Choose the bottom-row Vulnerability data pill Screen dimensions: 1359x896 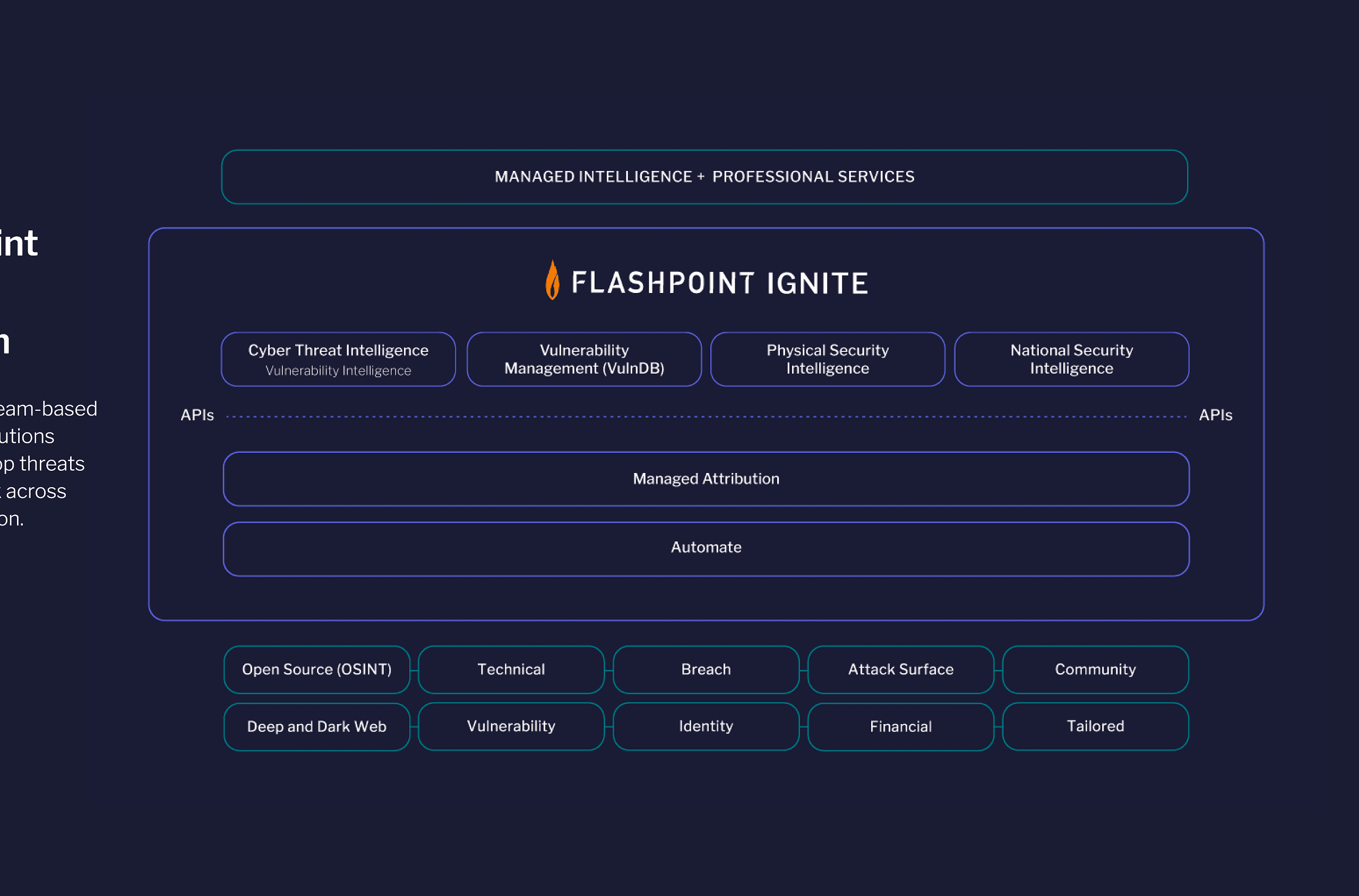point(511,726)
